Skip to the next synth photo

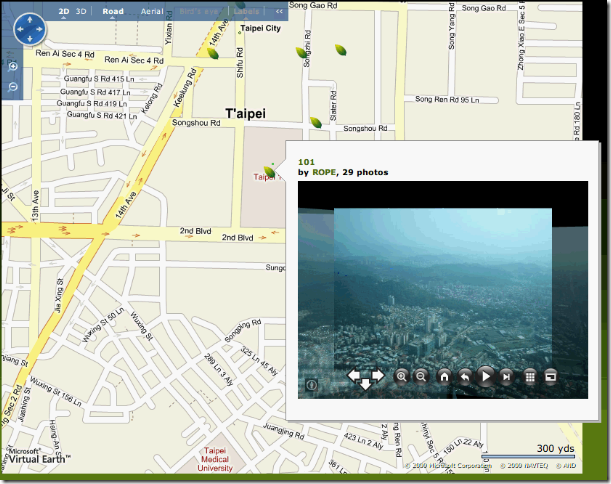[x=506, y=377]
